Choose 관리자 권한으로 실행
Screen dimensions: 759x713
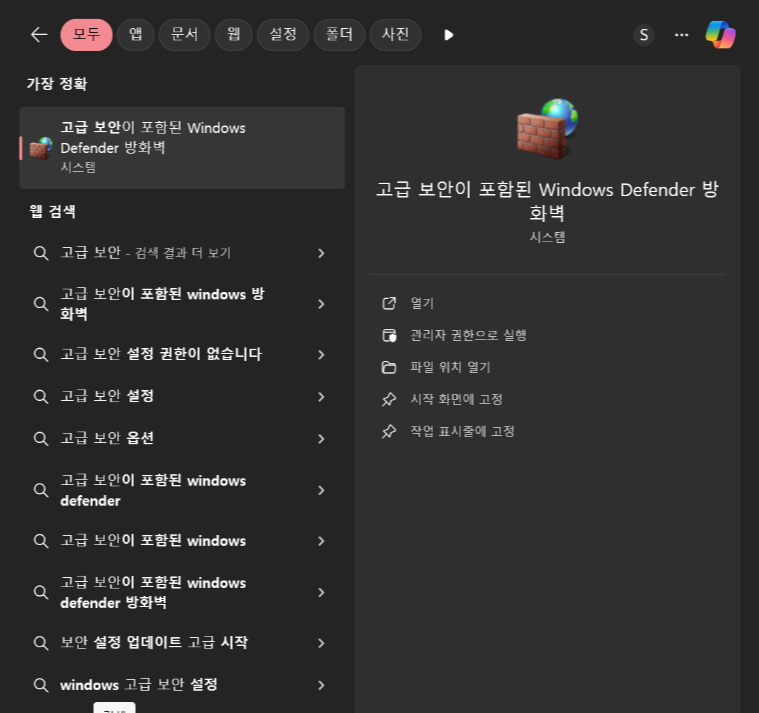(x=468, y=335)
